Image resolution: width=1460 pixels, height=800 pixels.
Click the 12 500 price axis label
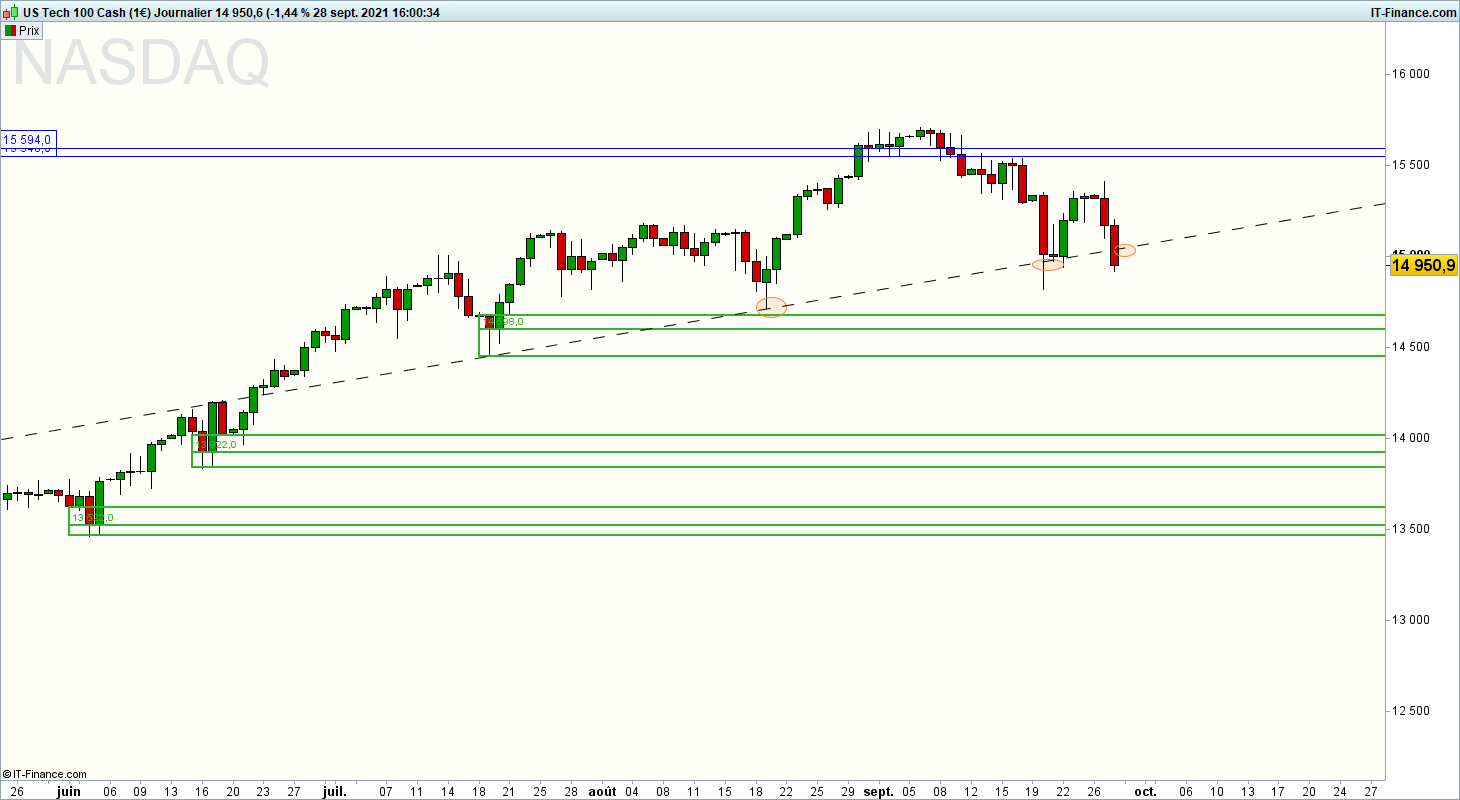click(x=1410, y=711)
